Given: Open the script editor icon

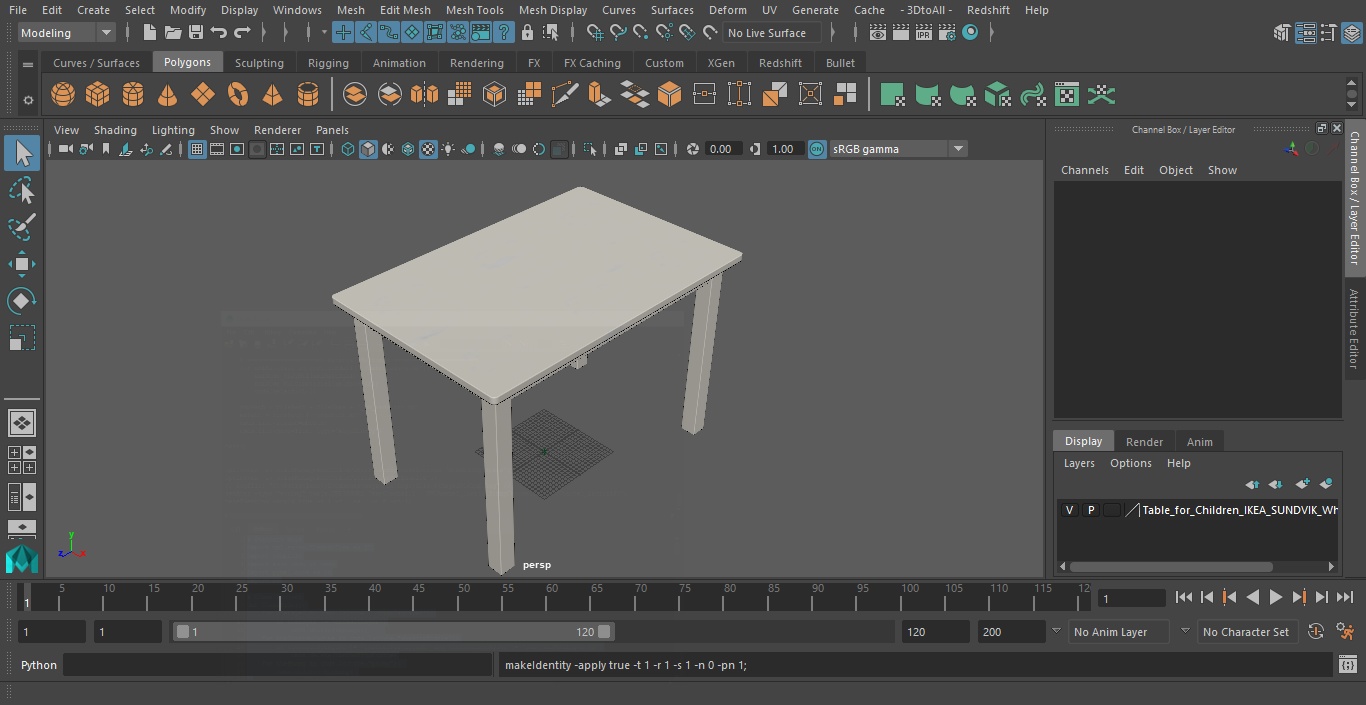Looking at the screenshot, I should [x=1347, y=665].
